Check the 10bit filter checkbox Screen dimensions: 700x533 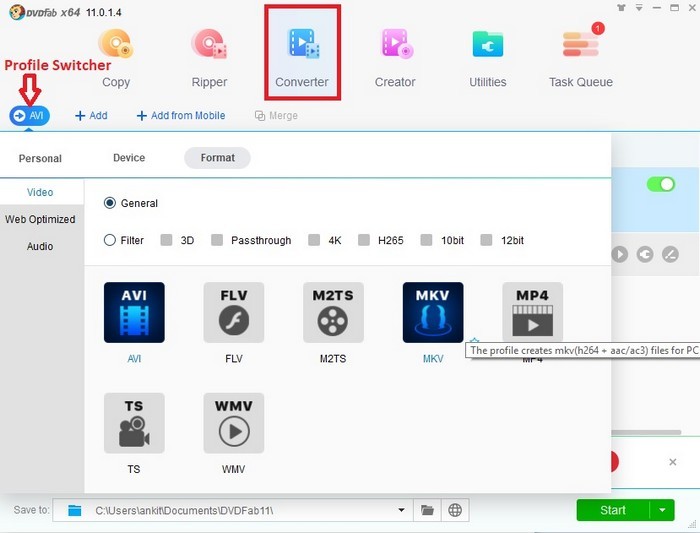[x=426, y=240]
